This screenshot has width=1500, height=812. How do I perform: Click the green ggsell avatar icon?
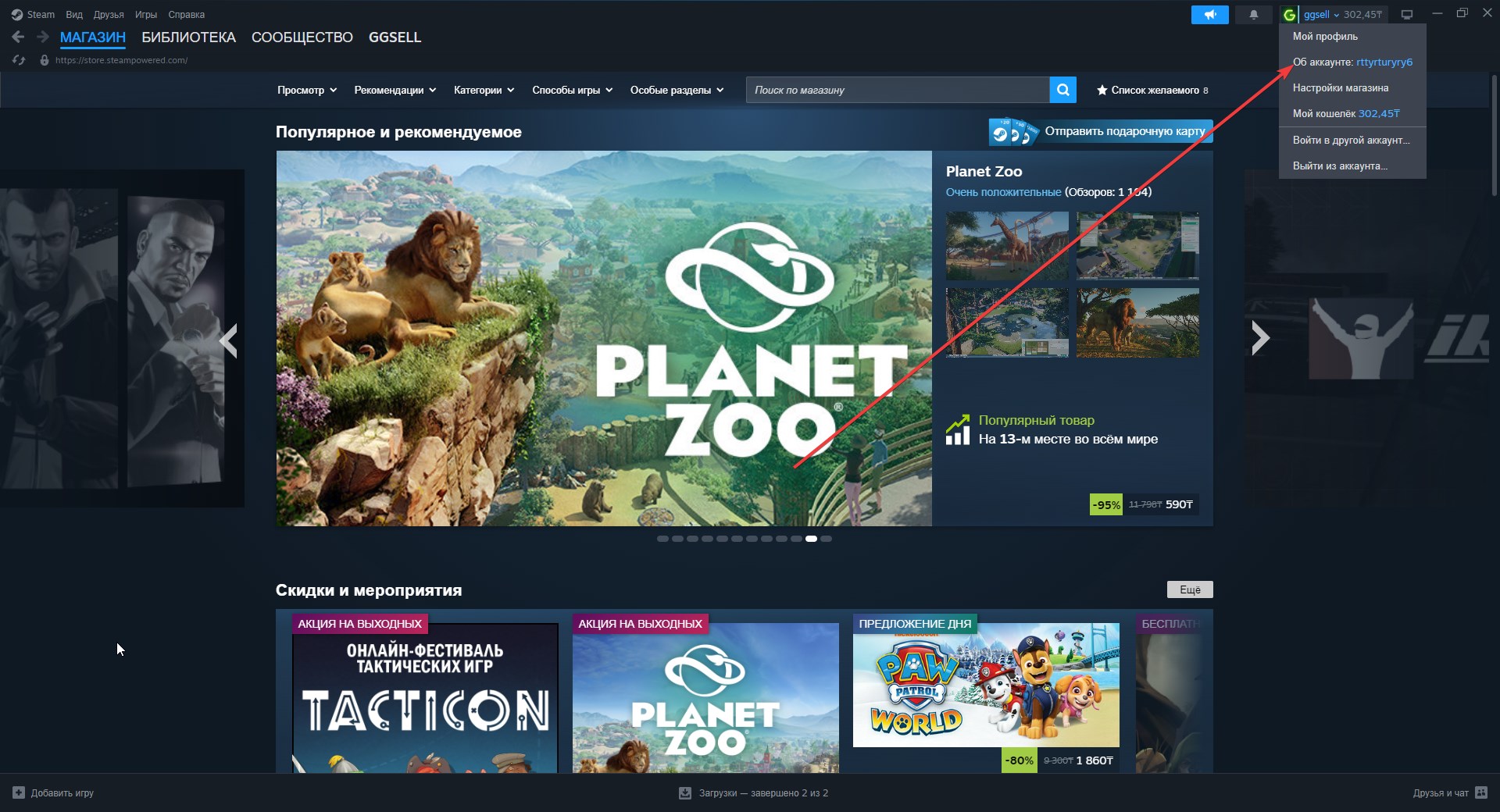point(1289,15)
